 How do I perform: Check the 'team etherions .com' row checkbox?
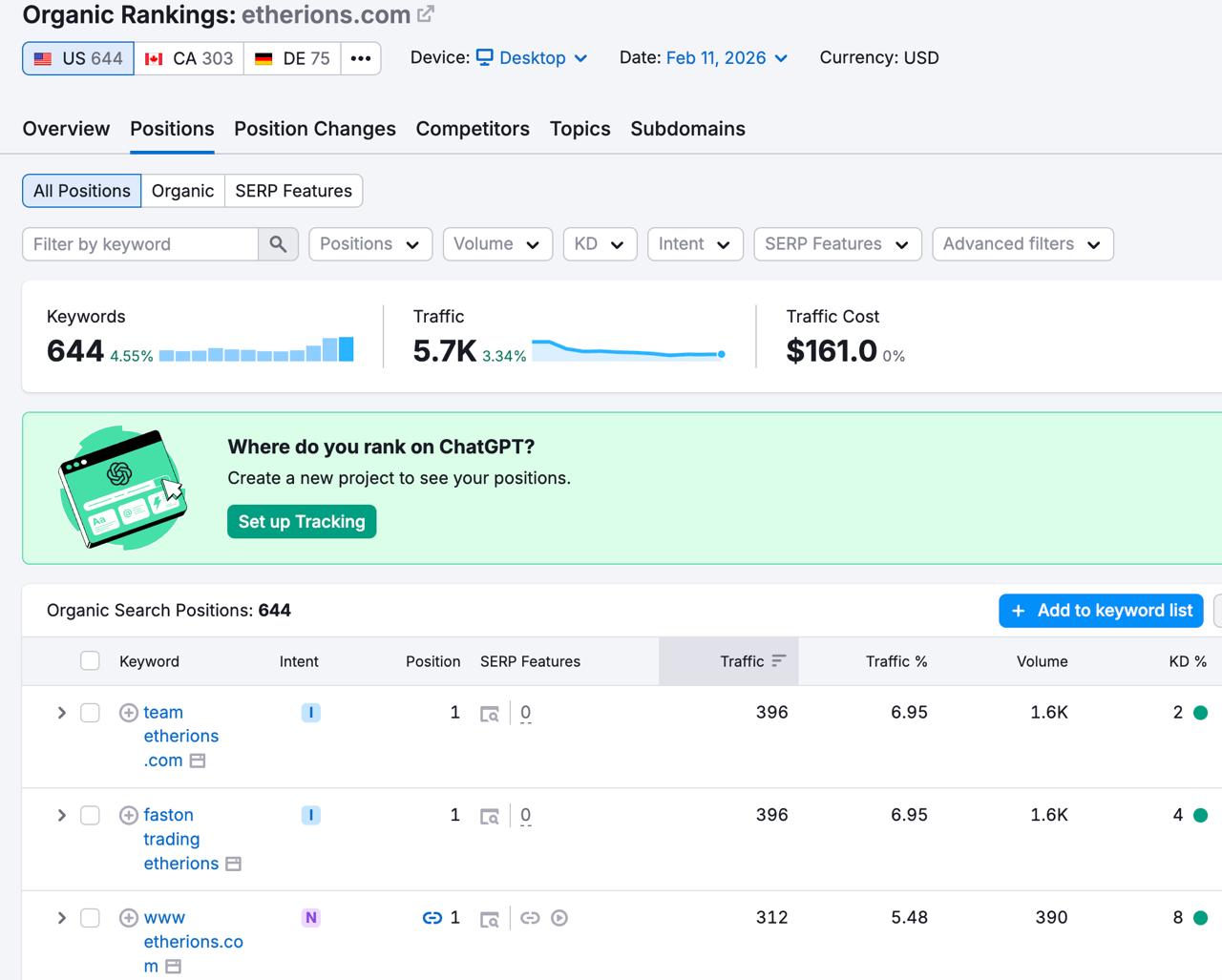(90, 713)
